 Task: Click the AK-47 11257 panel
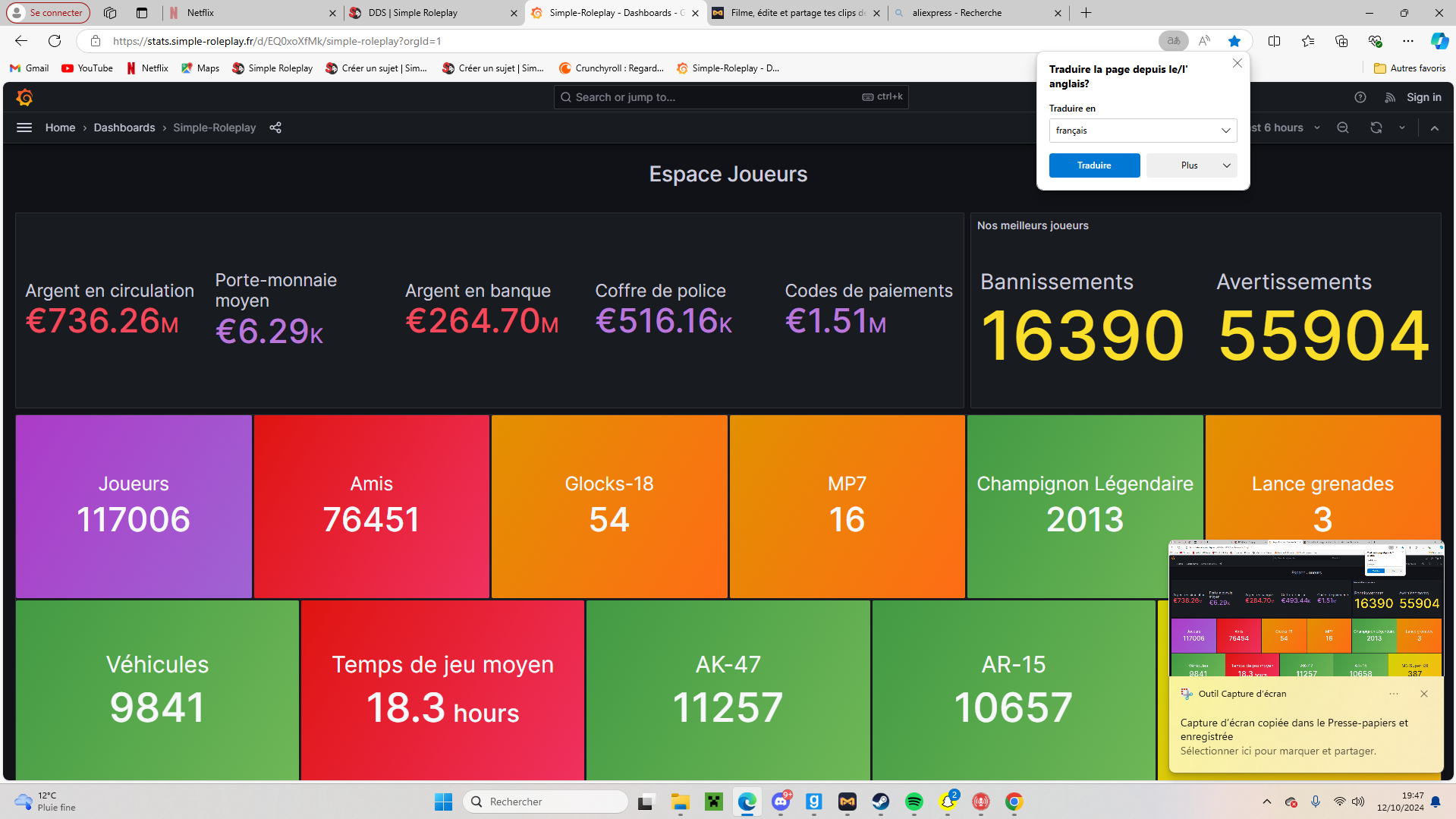point(728,690)
